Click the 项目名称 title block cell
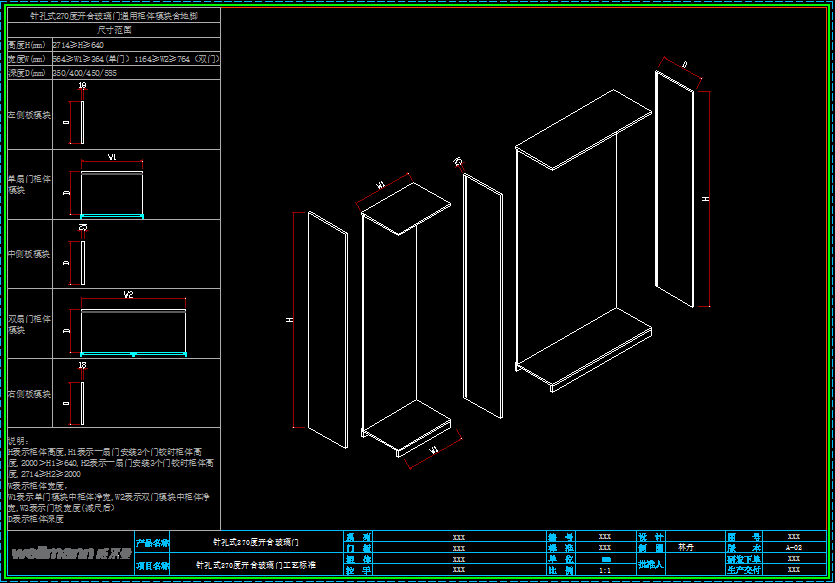Screen dimensions: 835x583 point(153,566)
